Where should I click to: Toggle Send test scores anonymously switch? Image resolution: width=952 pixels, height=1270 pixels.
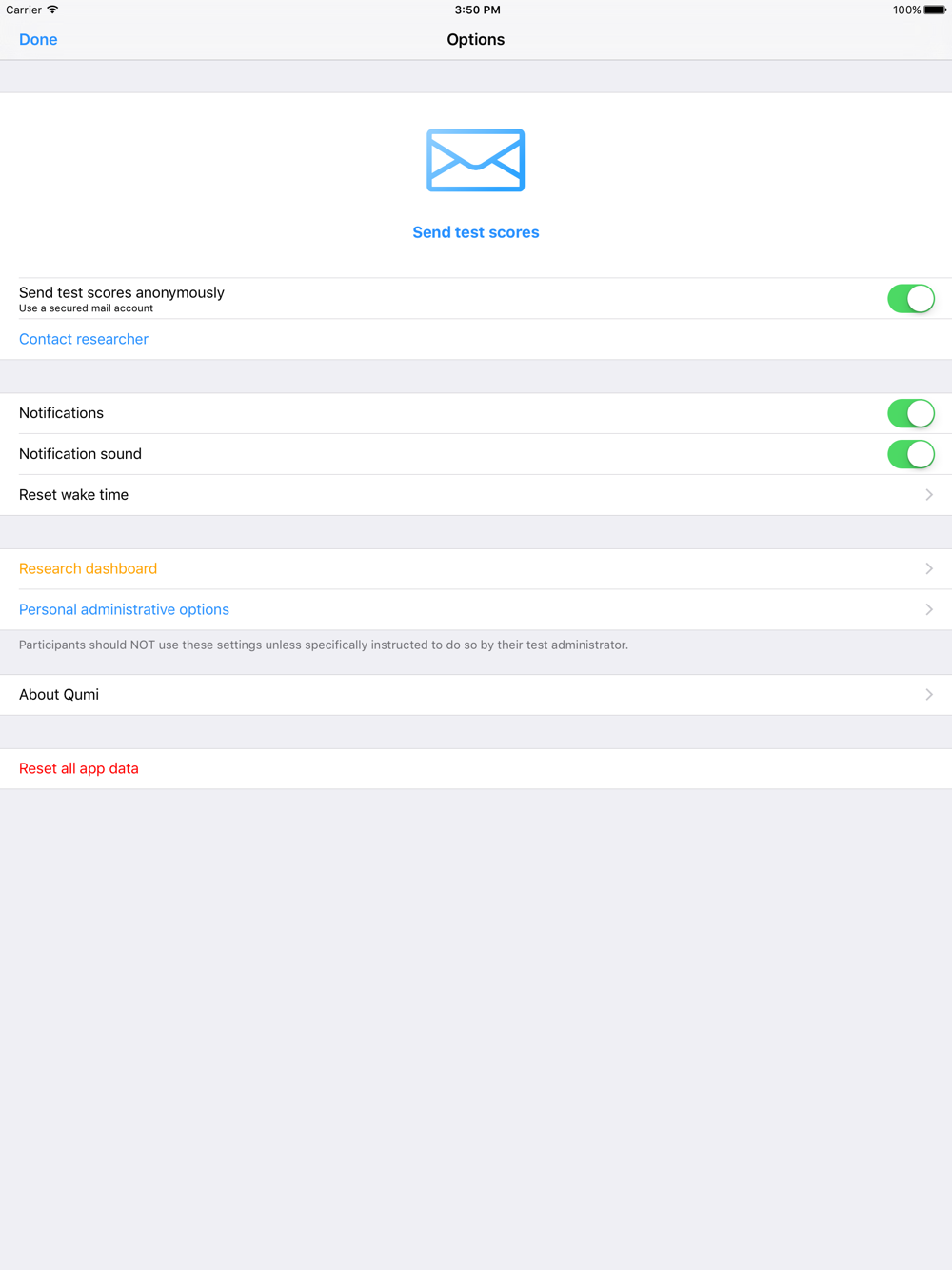pyautogui.click(x=911, y=299)
